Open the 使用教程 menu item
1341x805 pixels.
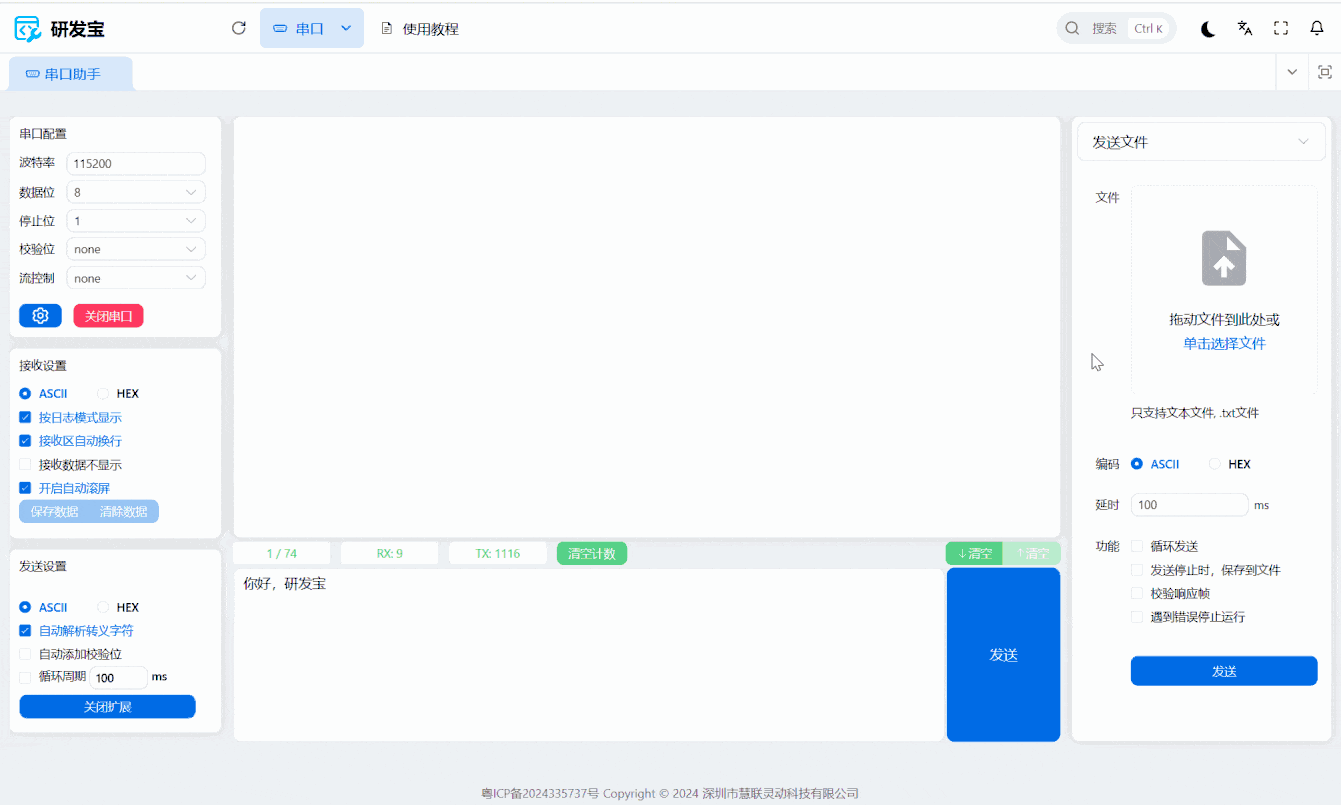click(420, 29)
